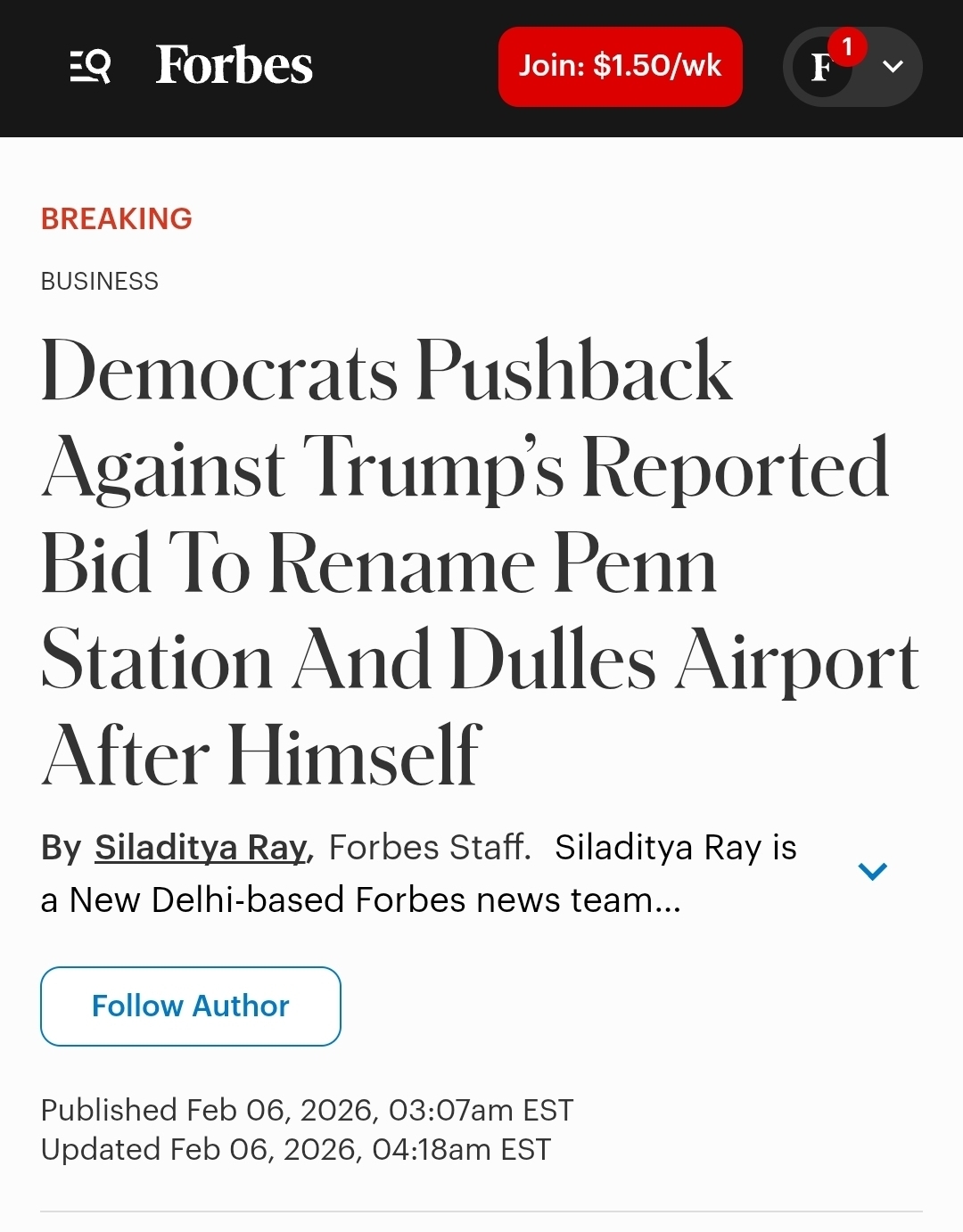Expand the author bio chevron
This screenshot has height=1232, width=963.
(x=872, y=871)
